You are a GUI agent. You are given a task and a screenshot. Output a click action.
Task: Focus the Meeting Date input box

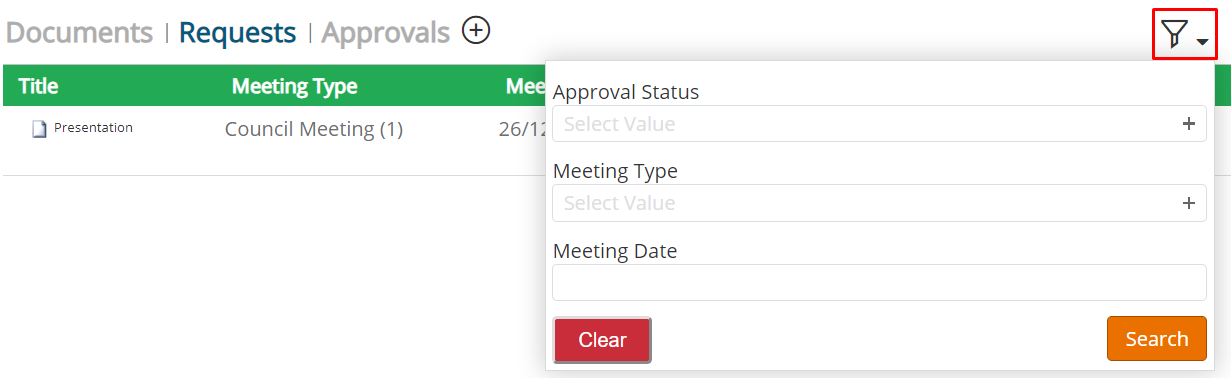coord(879,282)
